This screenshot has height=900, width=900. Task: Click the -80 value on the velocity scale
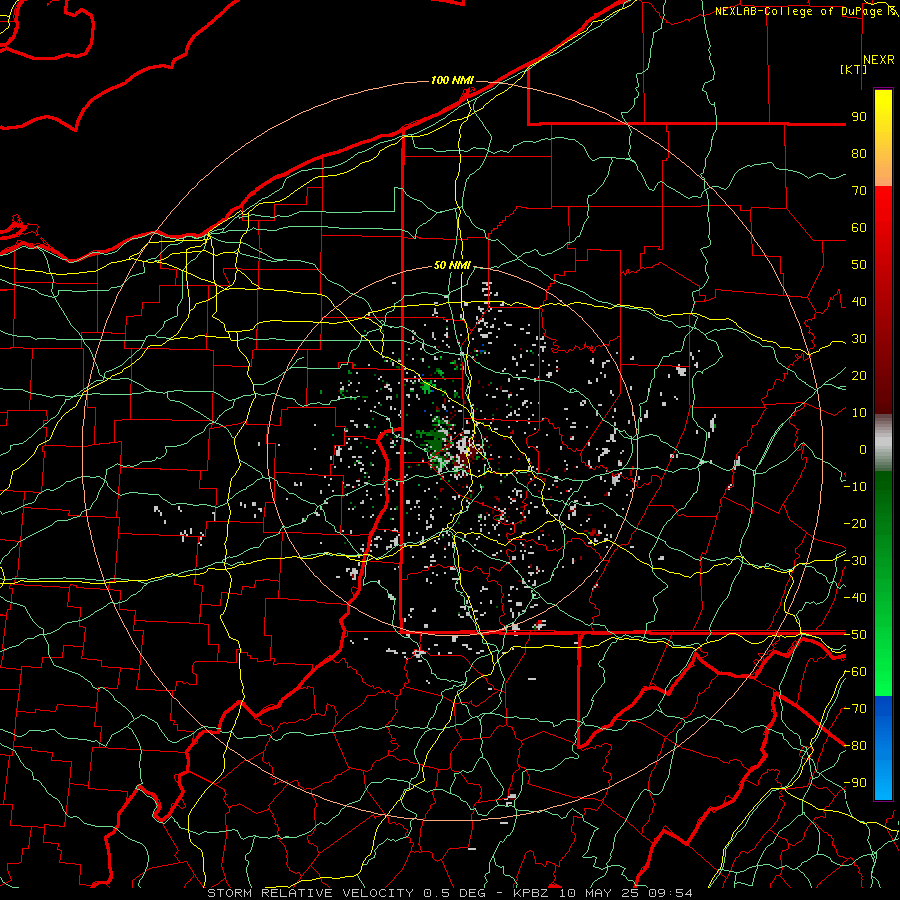click(855, 746)
